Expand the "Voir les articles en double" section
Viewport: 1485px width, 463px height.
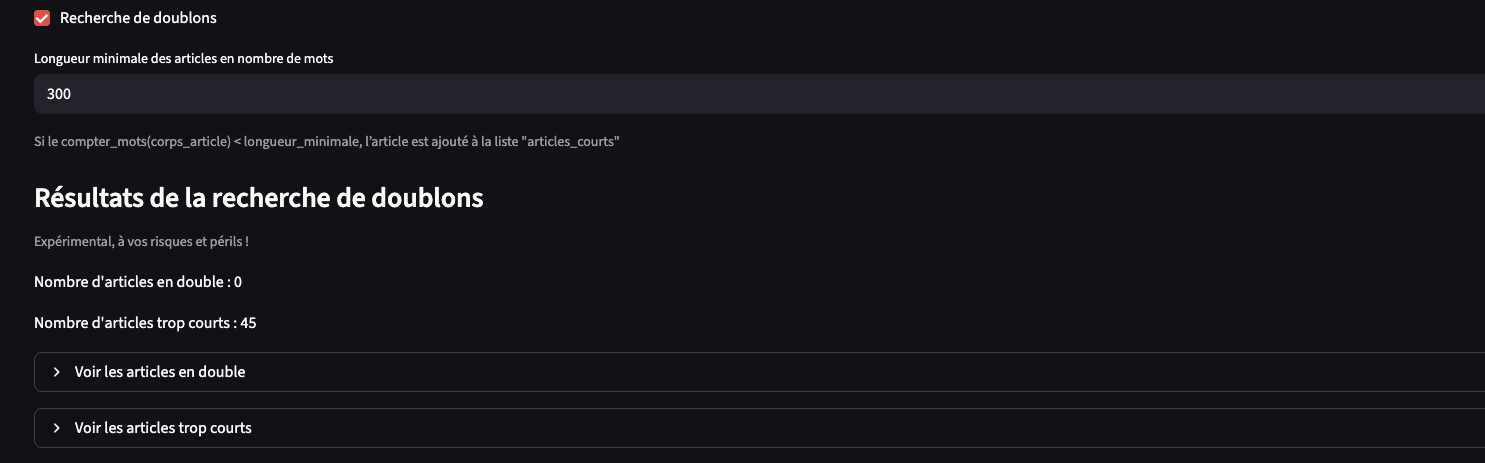[160, 372]
